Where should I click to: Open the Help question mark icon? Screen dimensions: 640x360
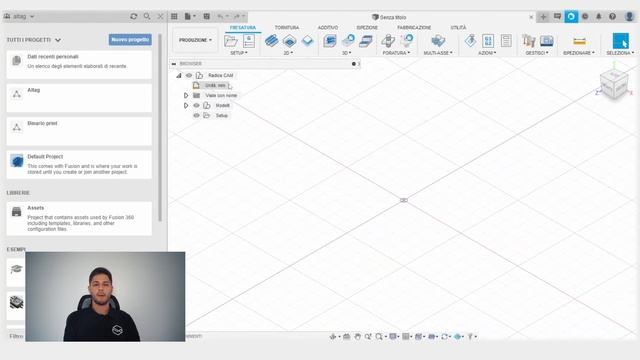[612, 16]
